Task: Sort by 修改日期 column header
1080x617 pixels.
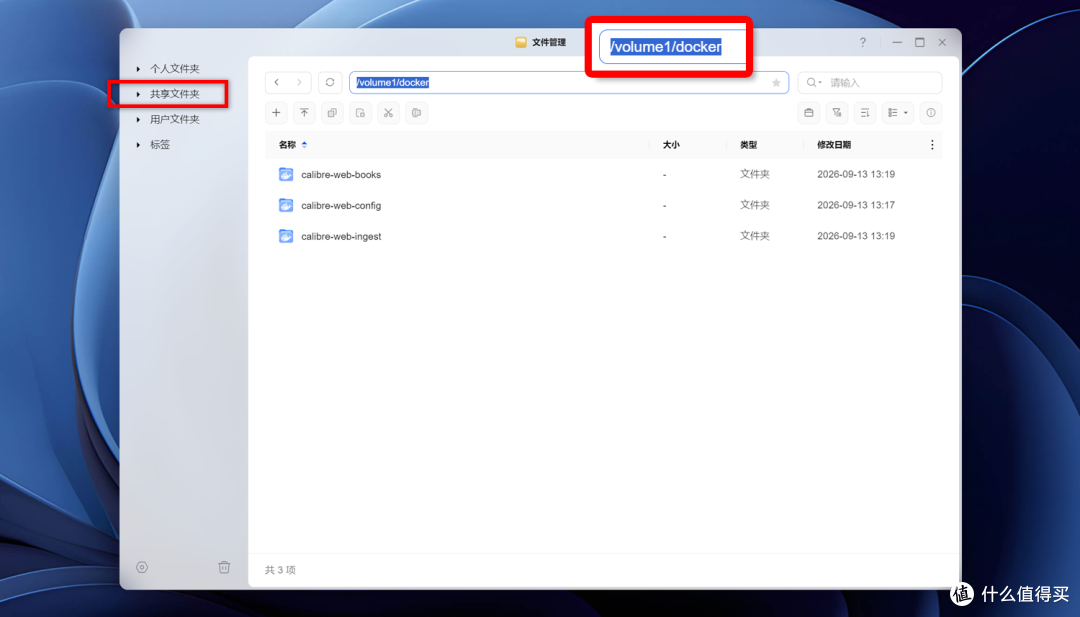Action: coord(834,145)
